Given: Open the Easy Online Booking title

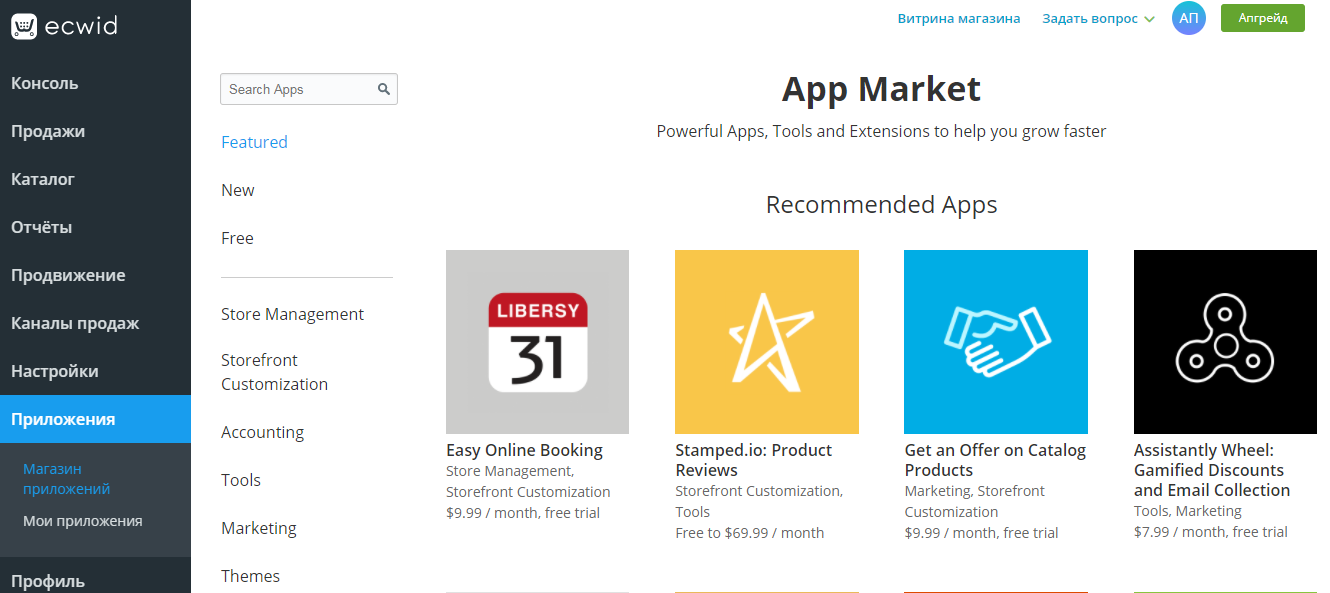Looking at the screenshot, I should coord(524,450).
